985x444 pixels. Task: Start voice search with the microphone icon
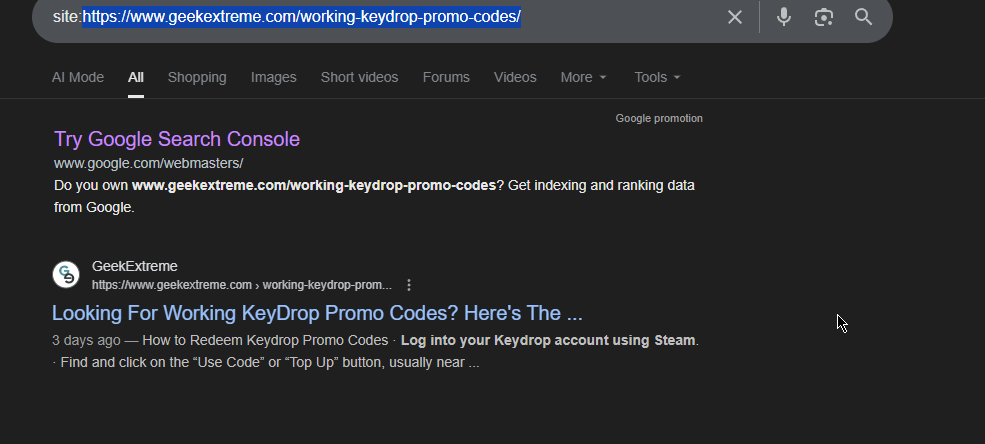(784, 17)
